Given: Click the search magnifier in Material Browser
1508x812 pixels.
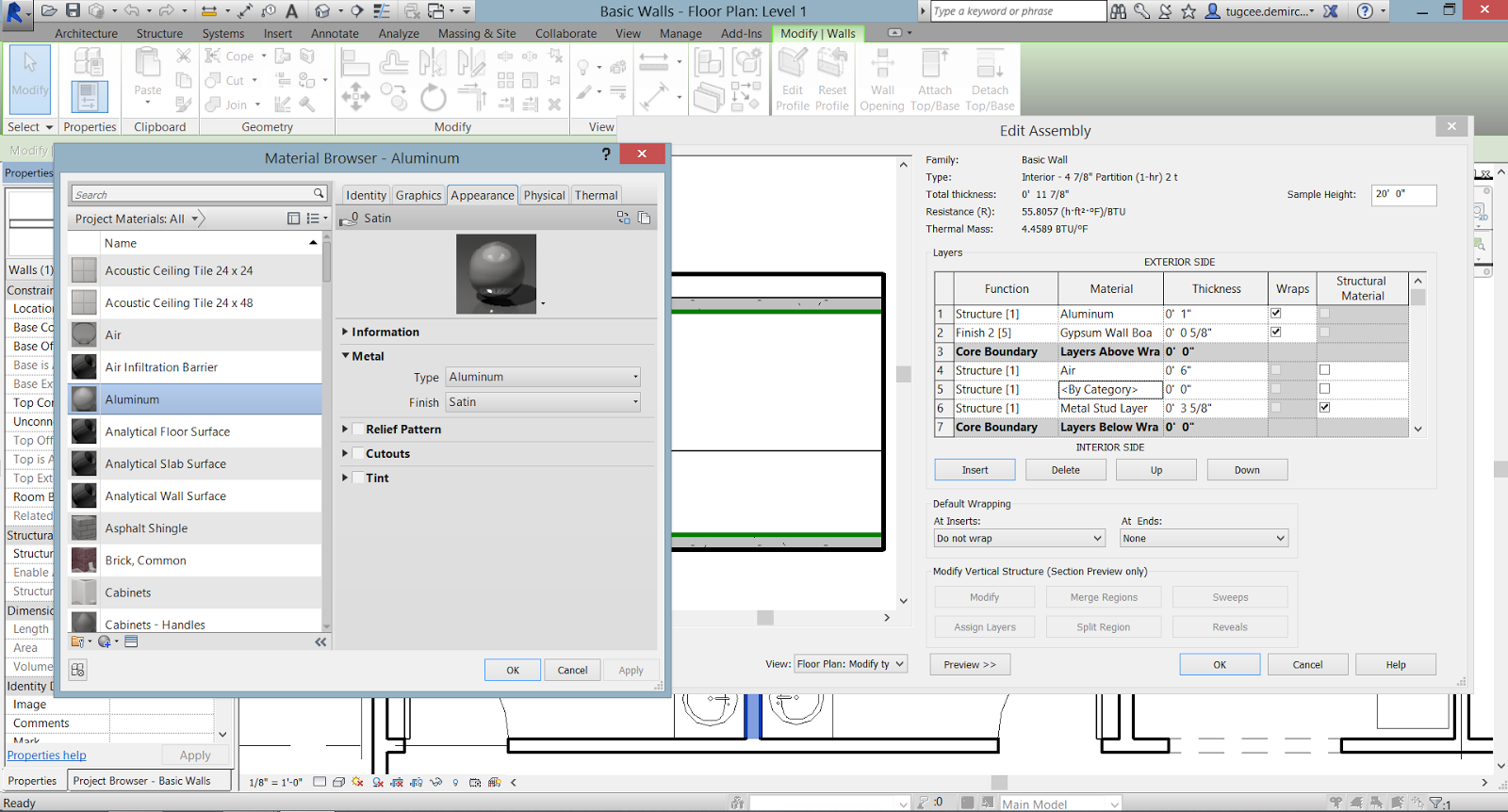Looking at the screenshot, I should coord(319,193).
